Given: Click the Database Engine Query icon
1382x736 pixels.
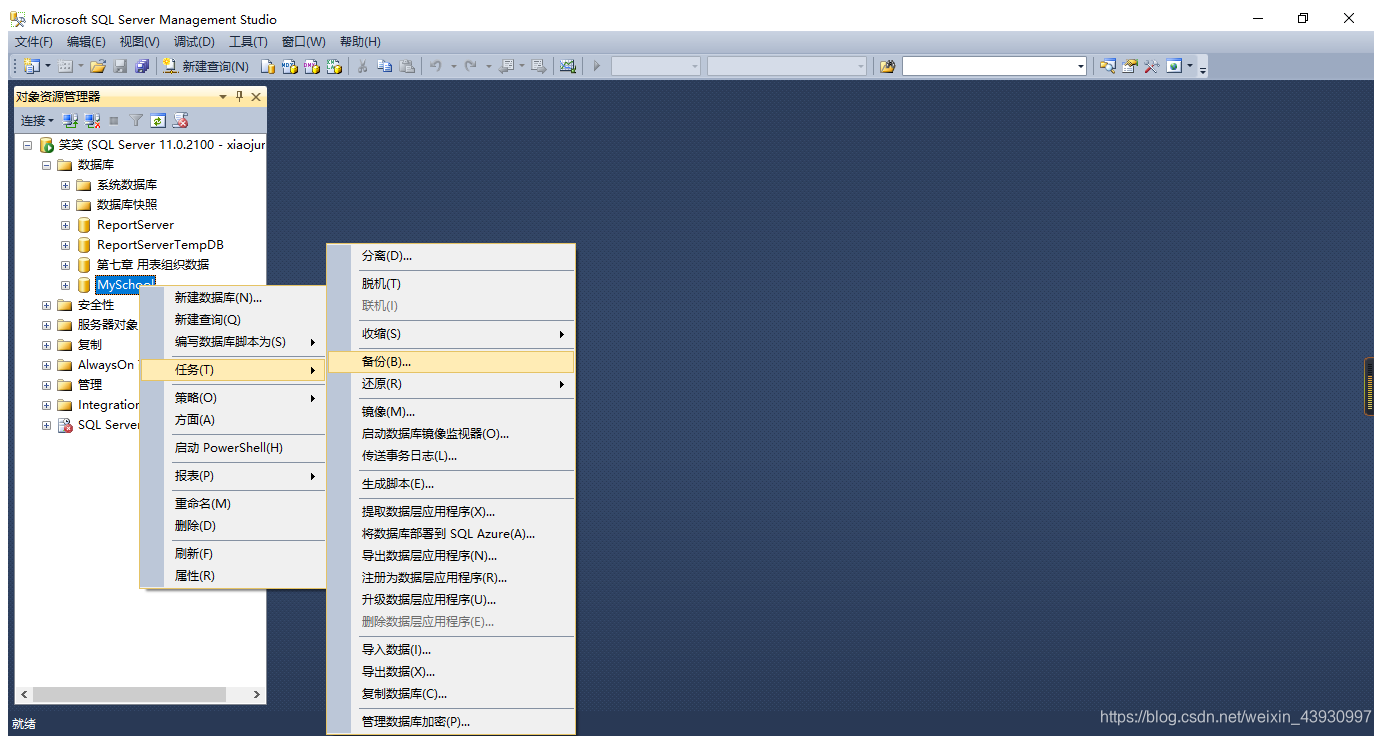Looking at the screenshot, I should (268, 66).
